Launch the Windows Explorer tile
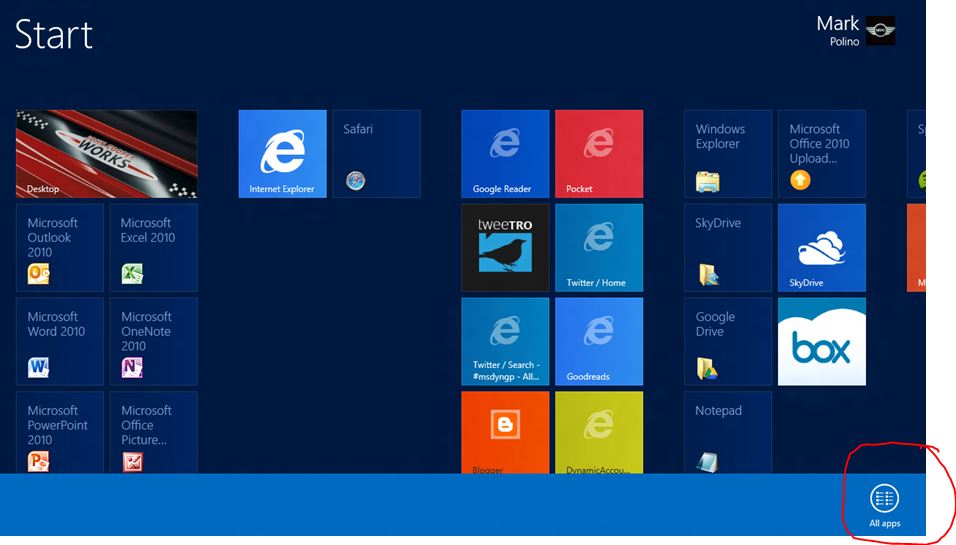956x545 pixels. click(728, 154)
